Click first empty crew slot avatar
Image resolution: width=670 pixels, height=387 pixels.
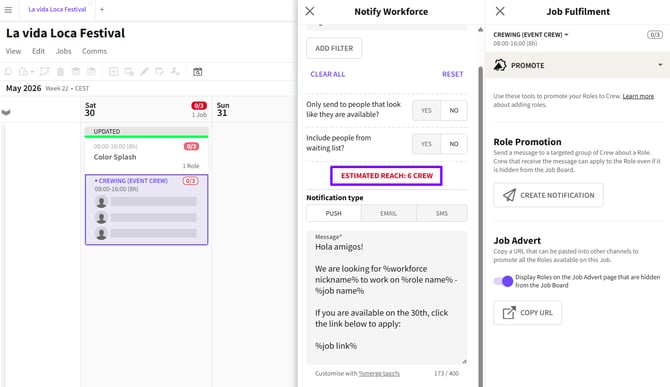pos(101,202)
